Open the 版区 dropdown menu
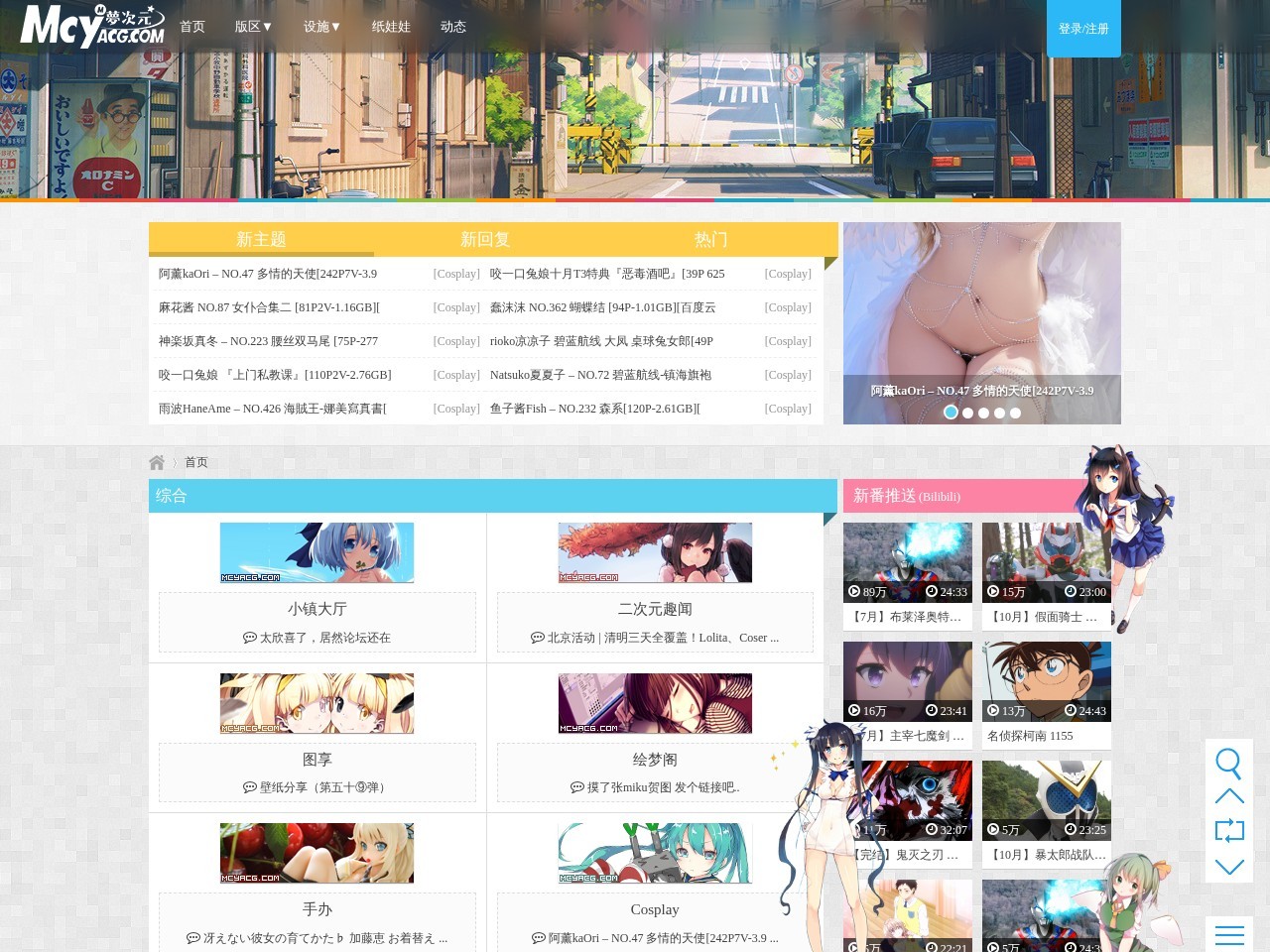This screenshot has width=1270, height=952. (253, 27)
